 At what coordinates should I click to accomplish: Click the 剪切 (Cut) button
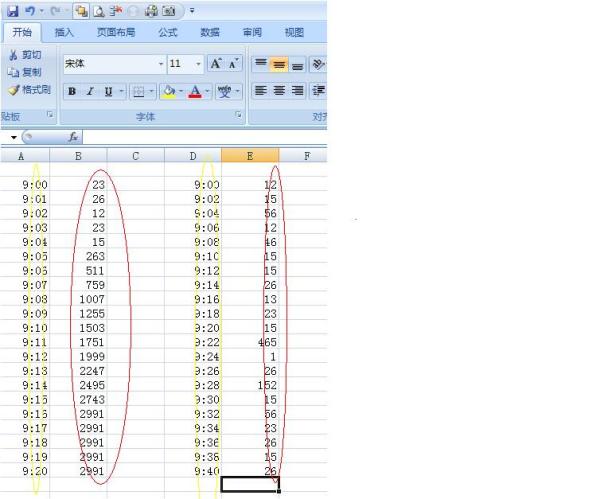[x=26, y=55]
